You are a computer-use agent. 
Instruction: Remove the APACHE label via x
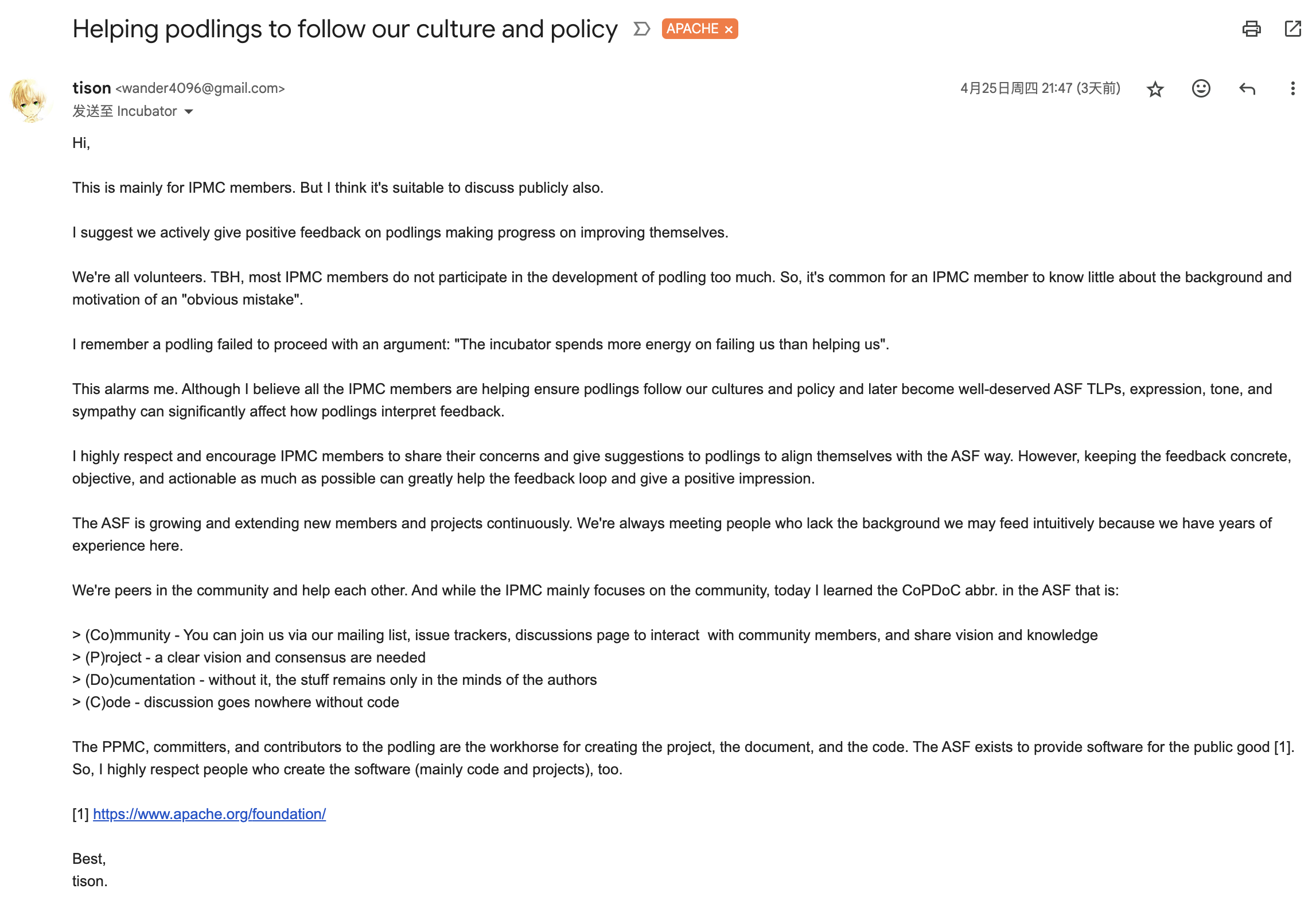coord(729,29)
